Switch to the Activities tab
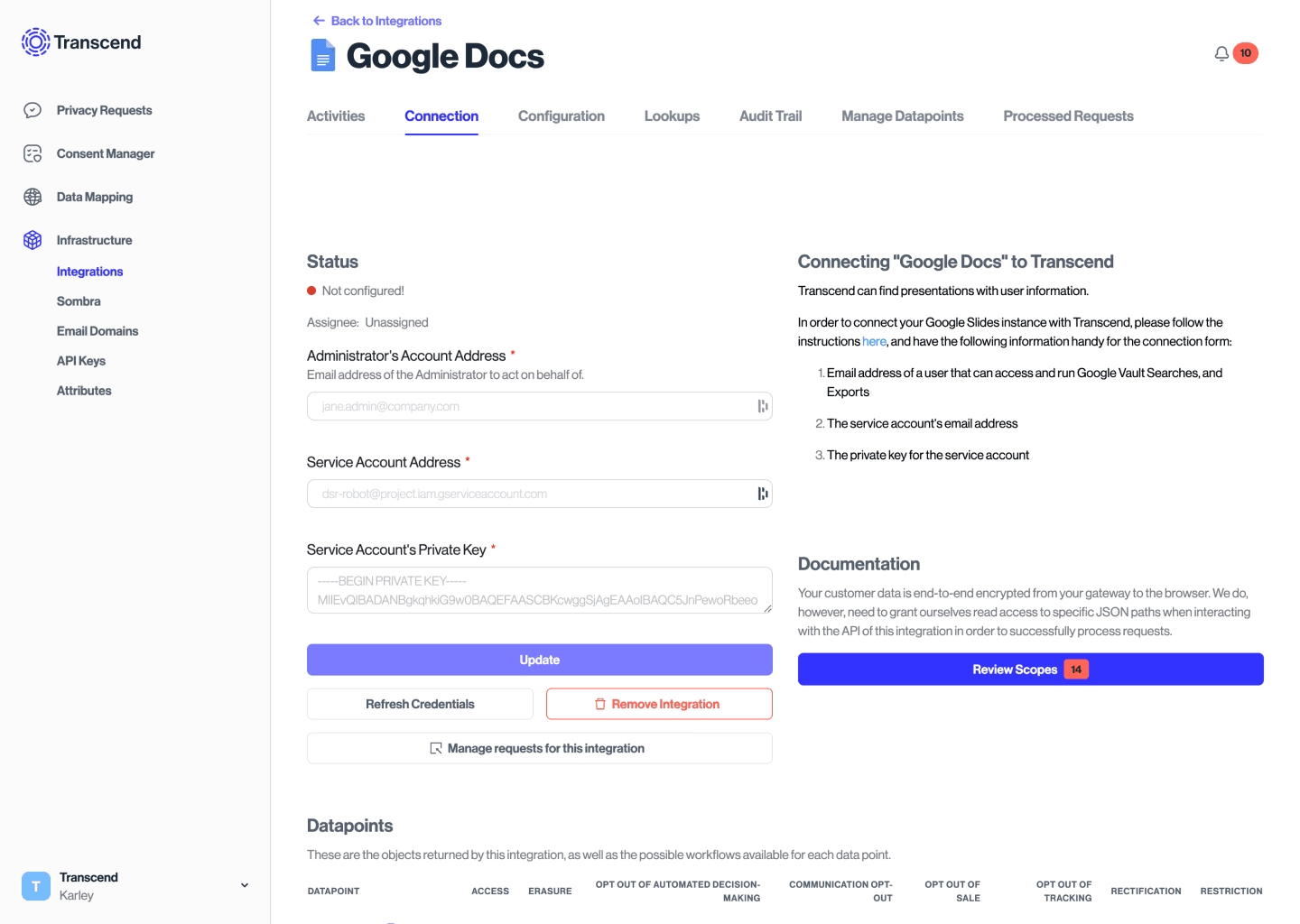The height and width of the screenshot is (924, 1300). click(335, 115)
